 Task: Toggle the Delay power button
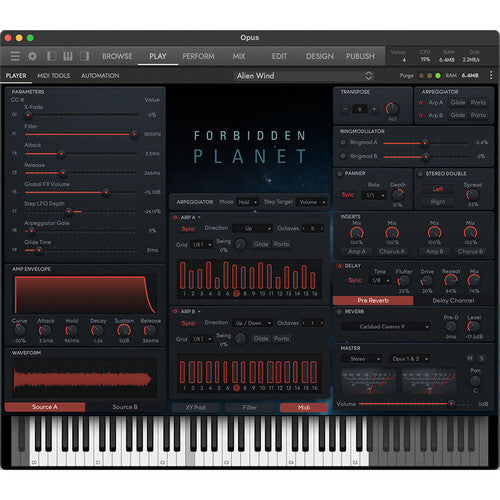coord(339,266)
